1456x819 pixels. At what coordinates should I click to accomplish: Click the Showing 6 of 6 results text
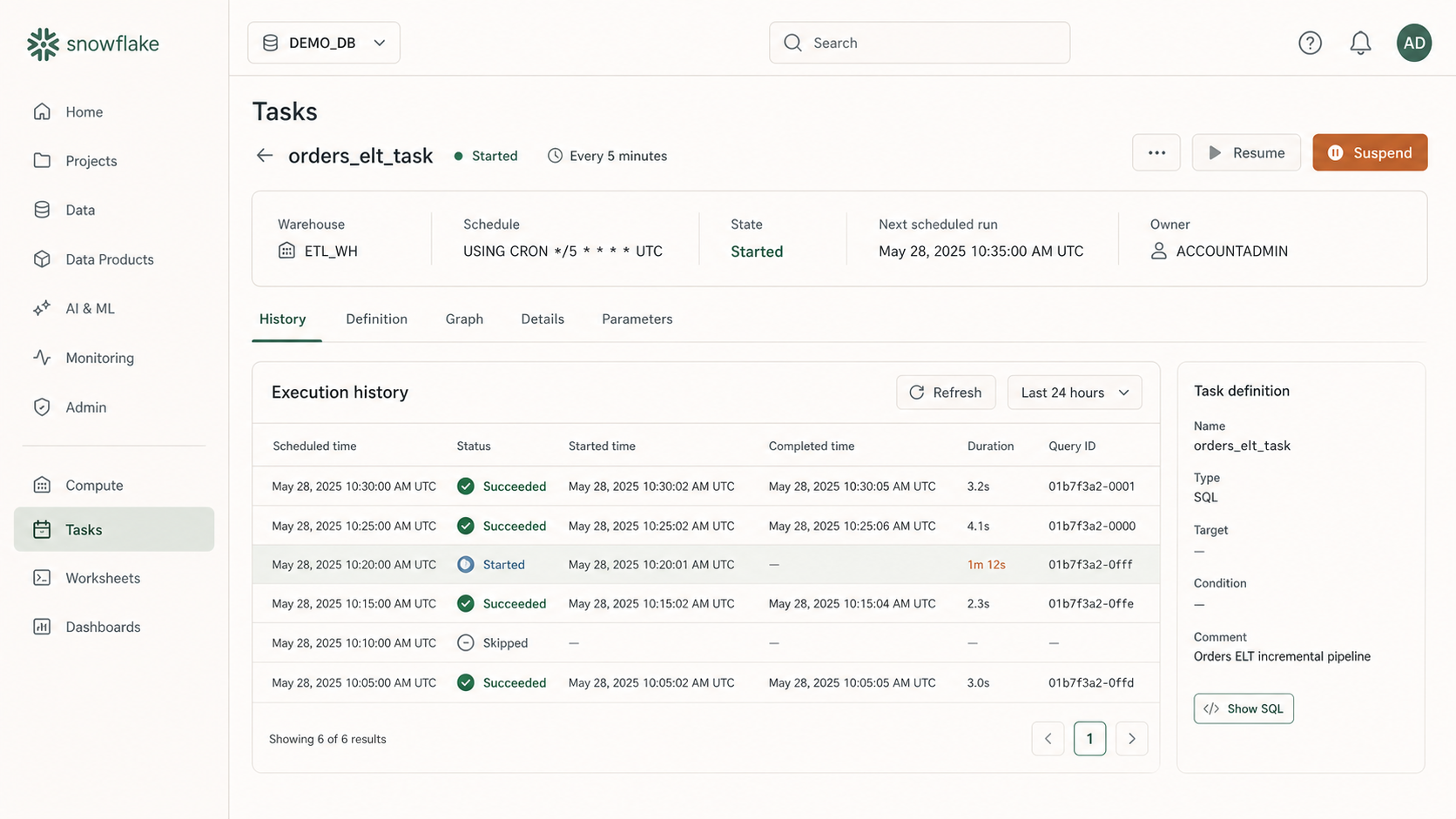point(327,739)
